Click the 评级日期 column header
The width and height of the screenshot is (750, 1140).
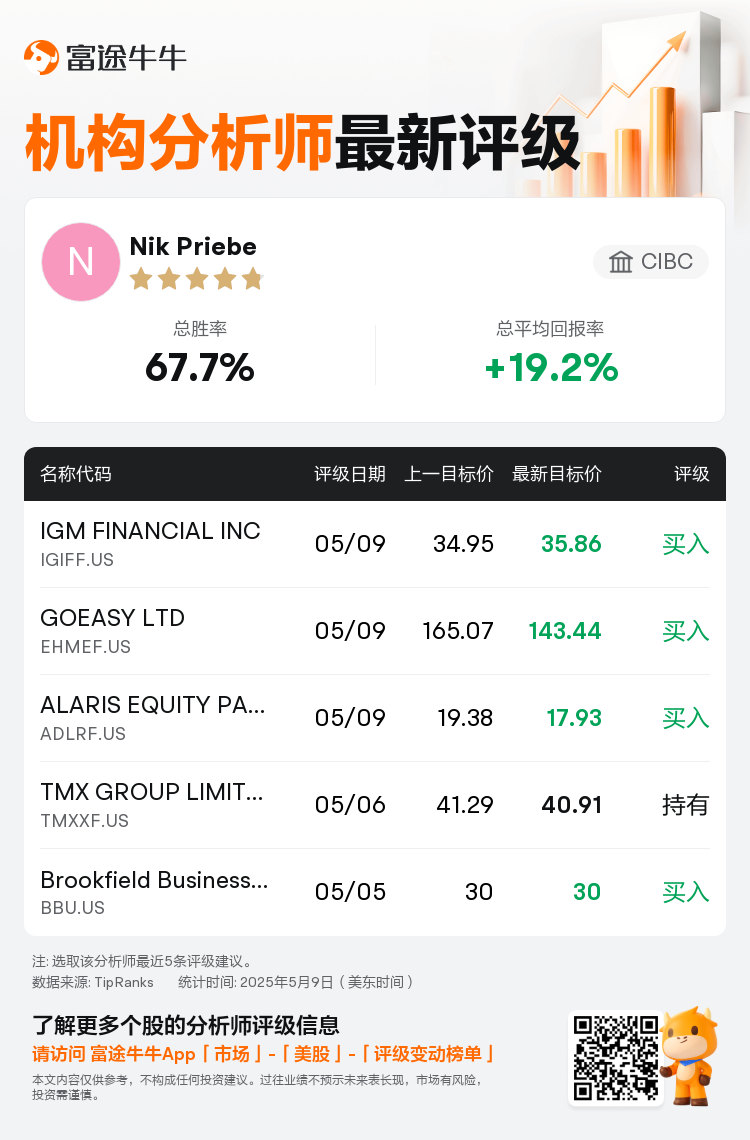[350, 474]
